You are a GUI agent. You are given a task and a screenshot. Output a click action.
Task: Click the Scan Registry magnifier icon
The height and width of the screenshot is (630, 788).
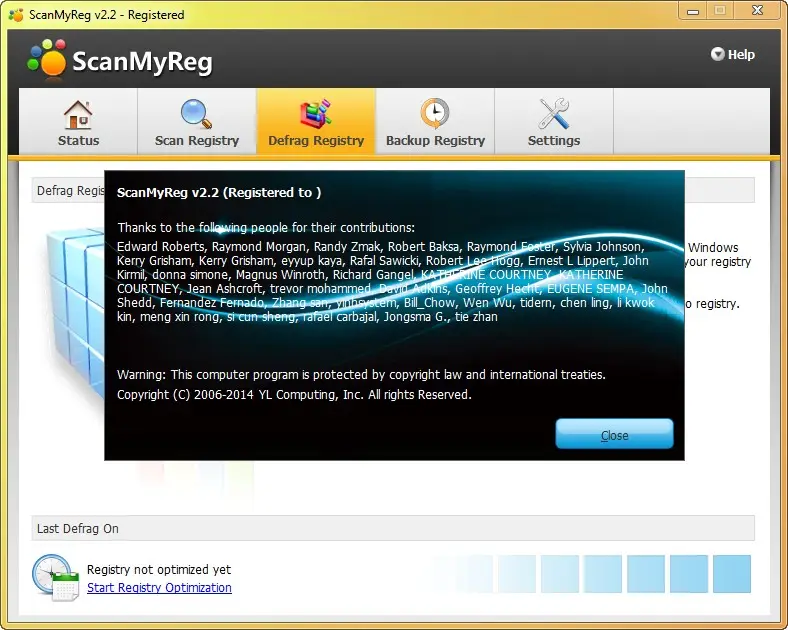(196, 114)
